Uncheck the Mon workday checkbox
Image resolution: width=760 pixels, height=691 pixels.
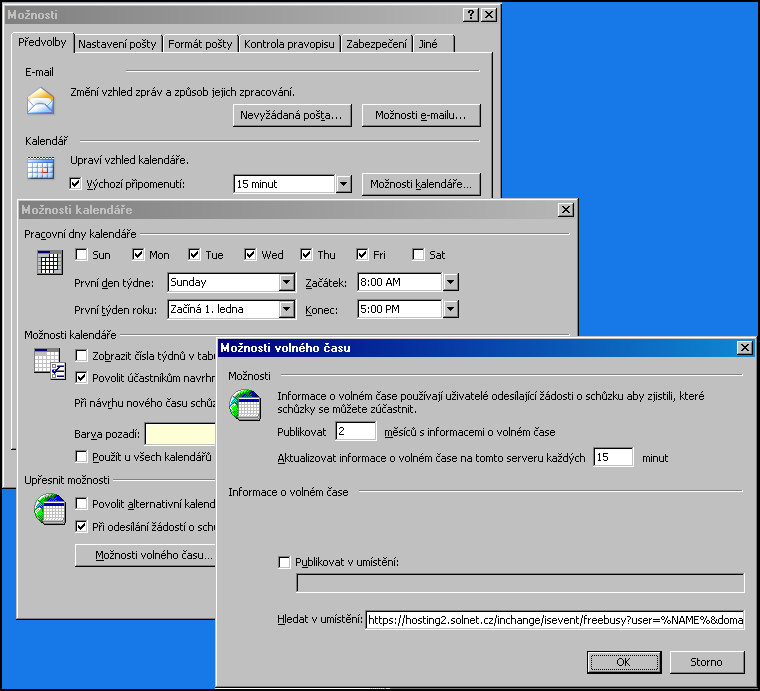pyautogui.click(x=139, y=255)
